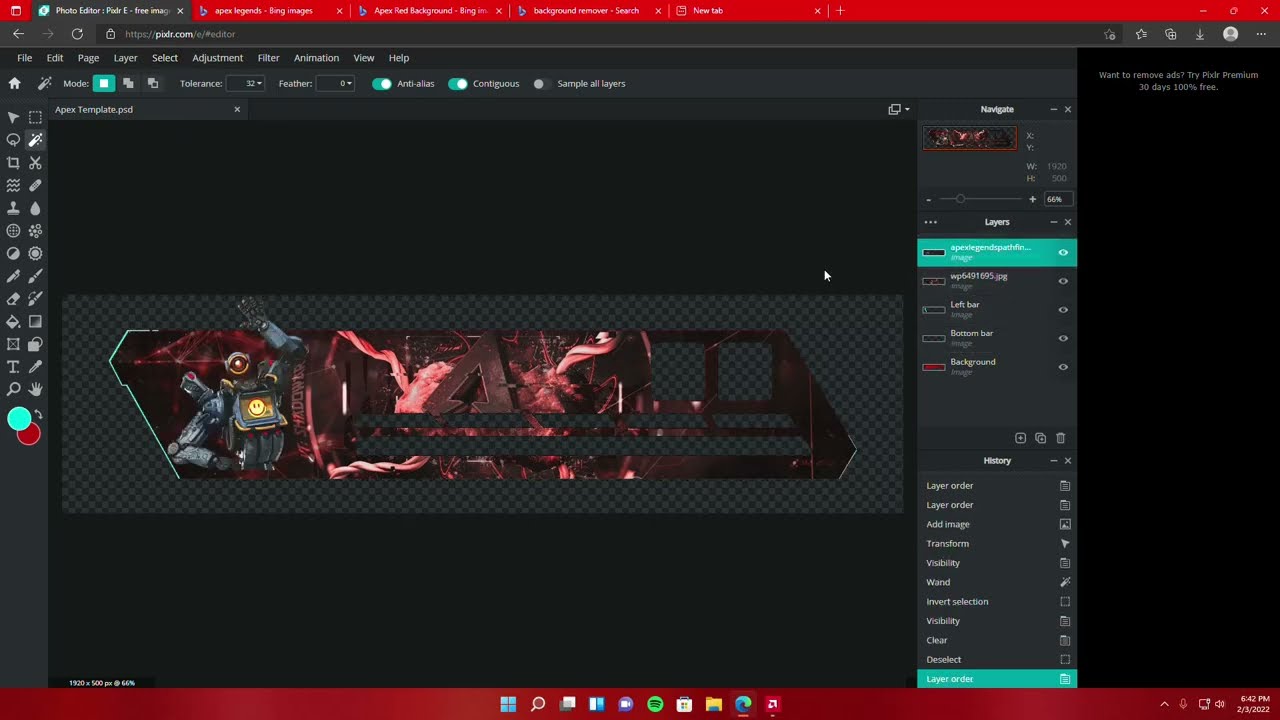Click the Home icon in options bar
Screen dimensions: 1280x720
click(x=14, y=84)
